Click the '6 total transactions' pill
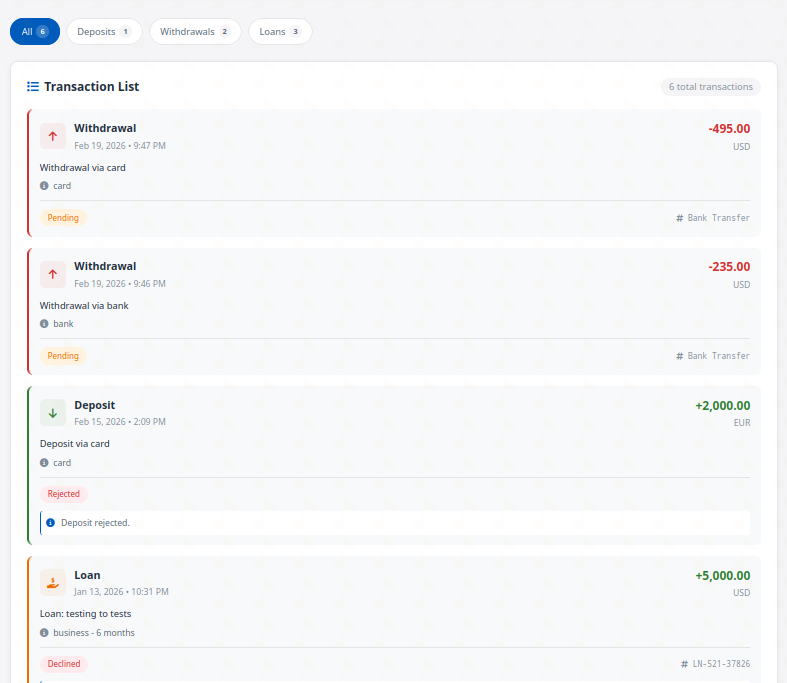The height and width of the screenshot is (683, 787). (711, 87)
